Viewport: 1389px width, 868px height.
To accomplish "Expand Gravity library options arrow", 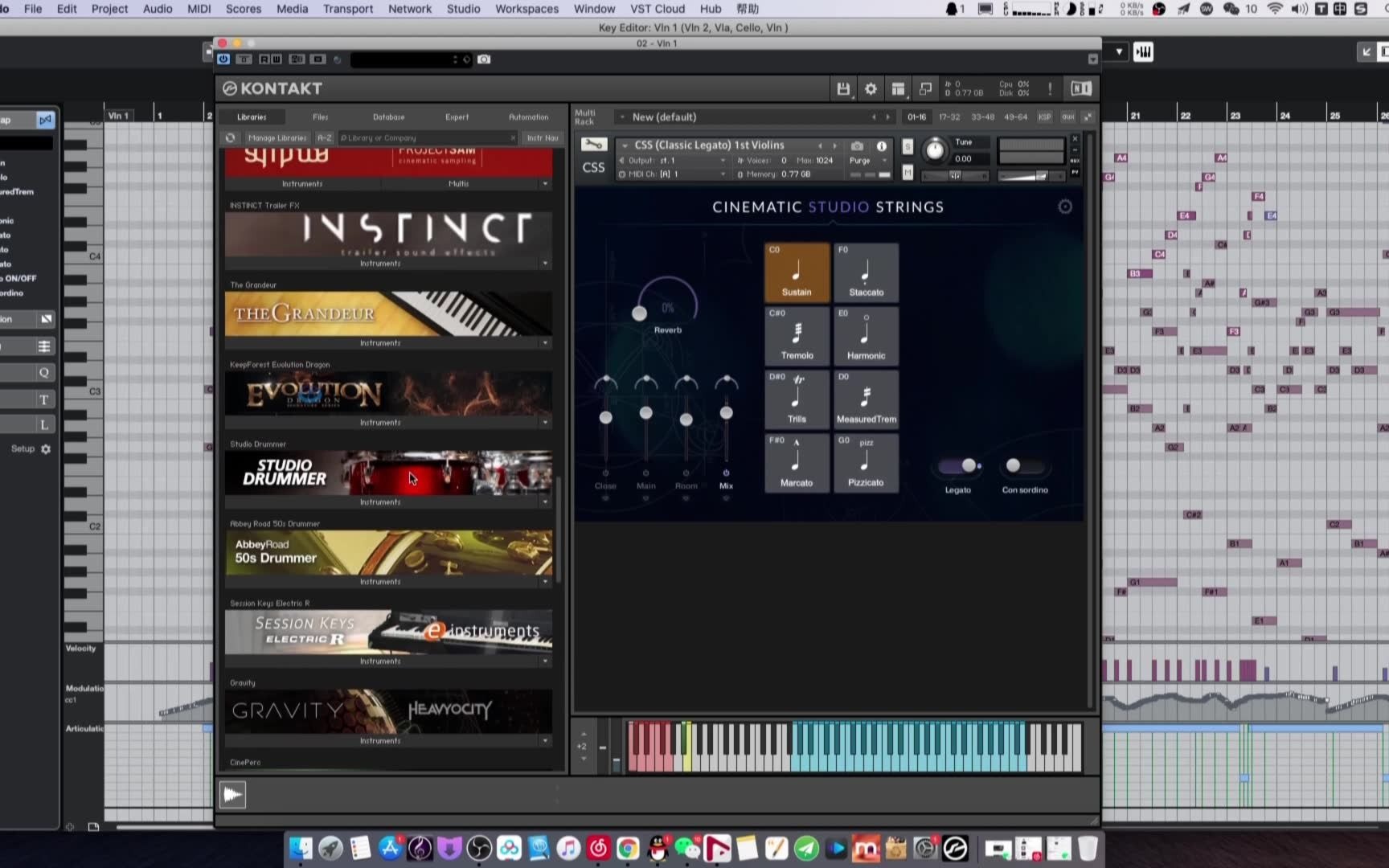I will point(545,741).
